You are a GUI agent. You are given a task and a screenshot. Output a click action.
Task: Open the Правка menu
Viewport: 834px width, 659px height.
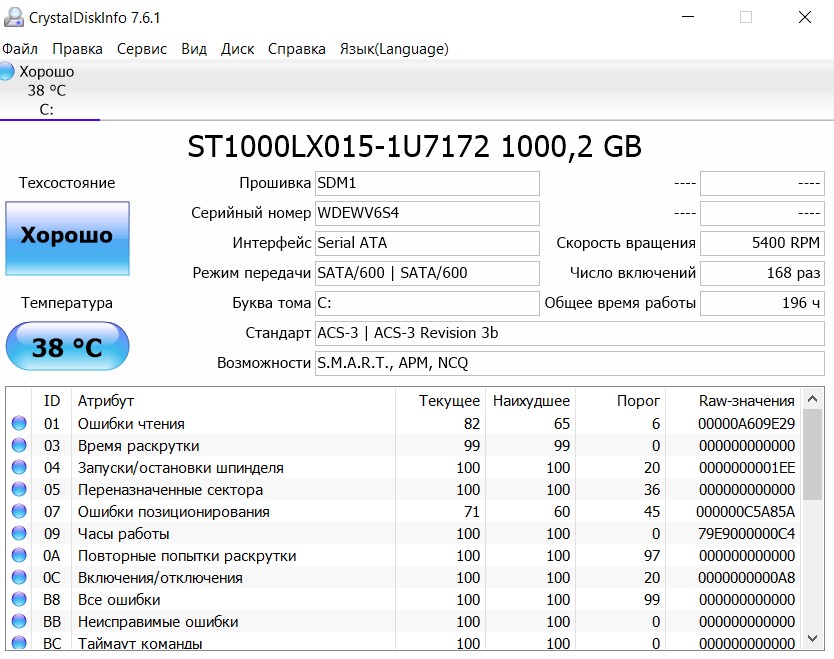[x=77, y=49]
